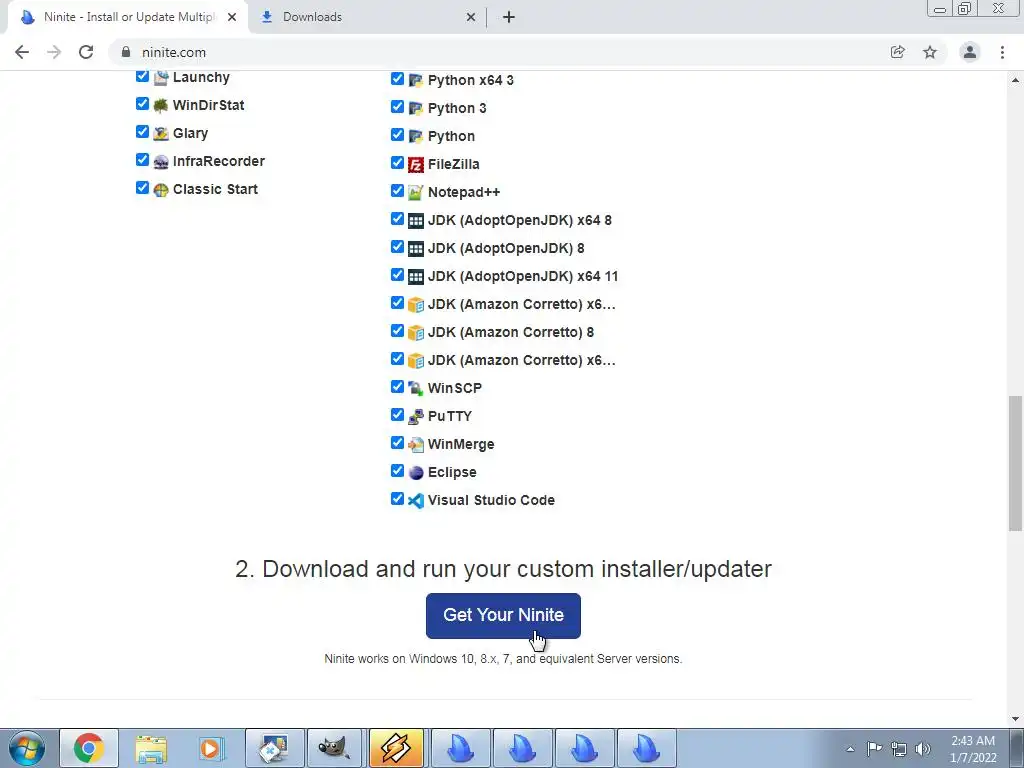Screen dimensions: 1024x768
Task: Uncheck the JDK (AdoptOpenJDK) 8 checkbox
Action: pyautogui.click(x=397, y=247)
